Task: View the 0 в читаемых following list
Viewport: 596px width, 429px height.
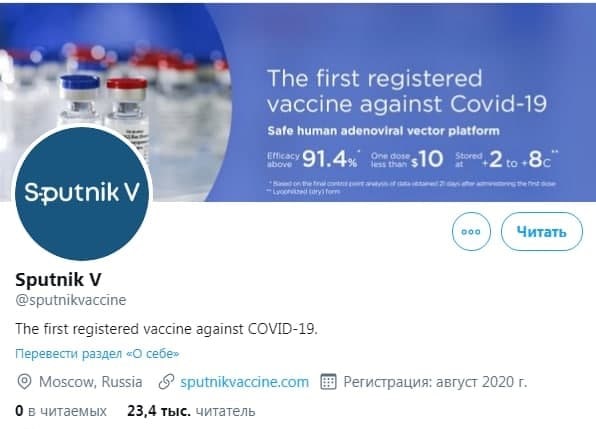Action: click(61, 411)
